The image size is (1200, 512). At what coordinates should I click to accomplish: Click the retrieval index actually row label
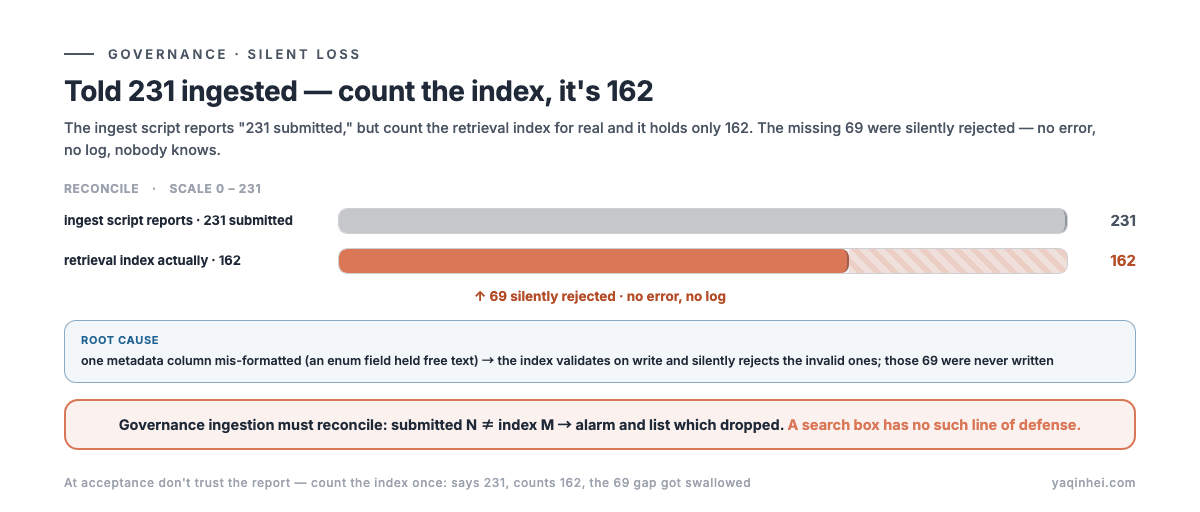coord(152,260)
